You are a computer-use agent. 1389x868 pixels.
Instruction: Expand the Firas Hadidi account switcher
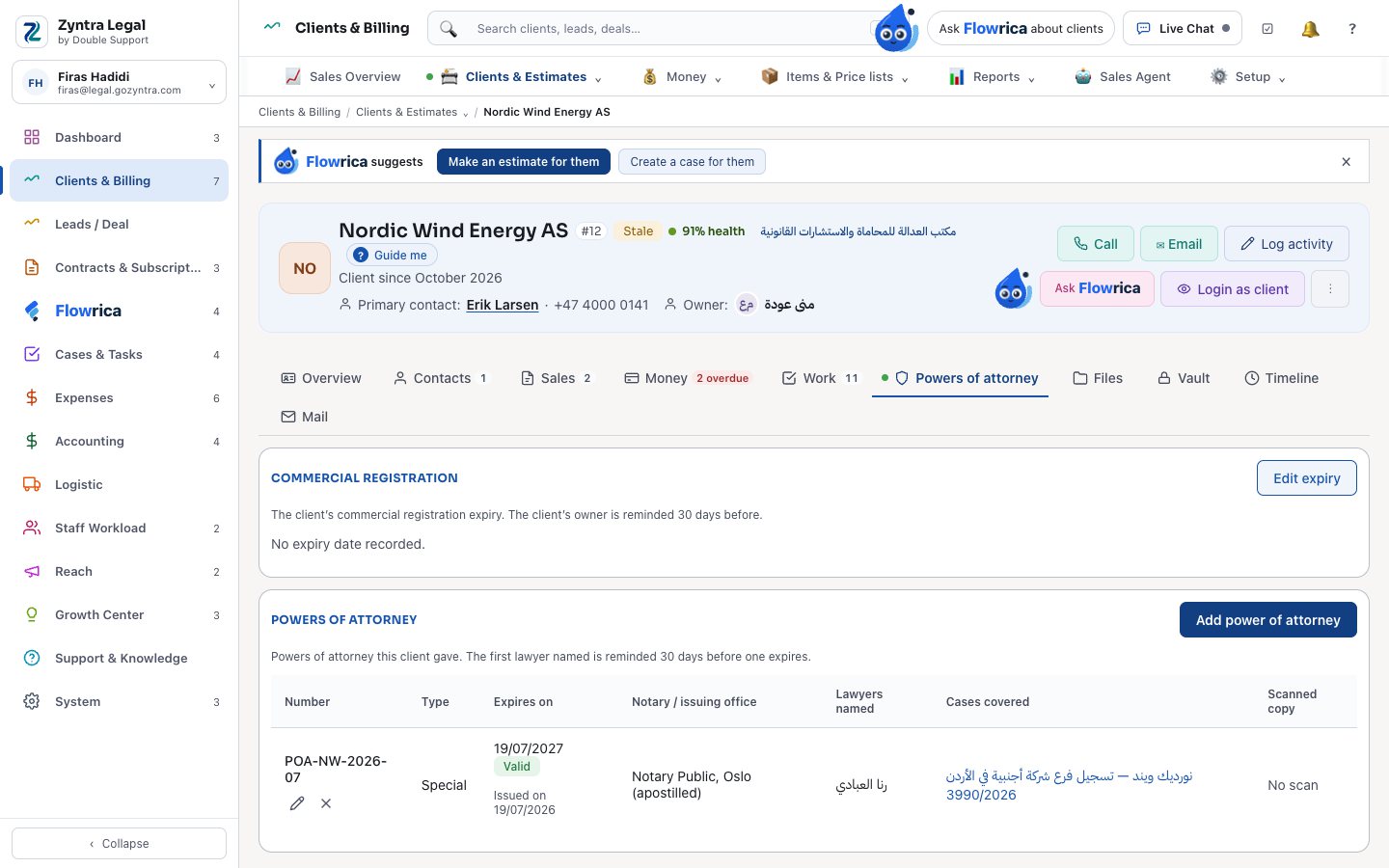pos(119,82)
